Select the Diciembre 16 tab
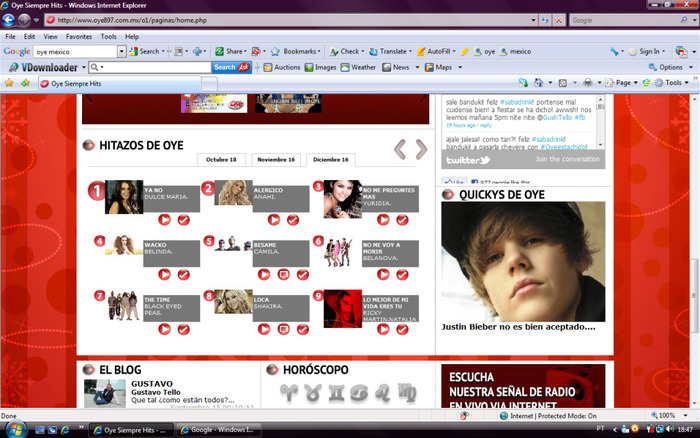Screen dimensions: 700x438 [331, 160]
